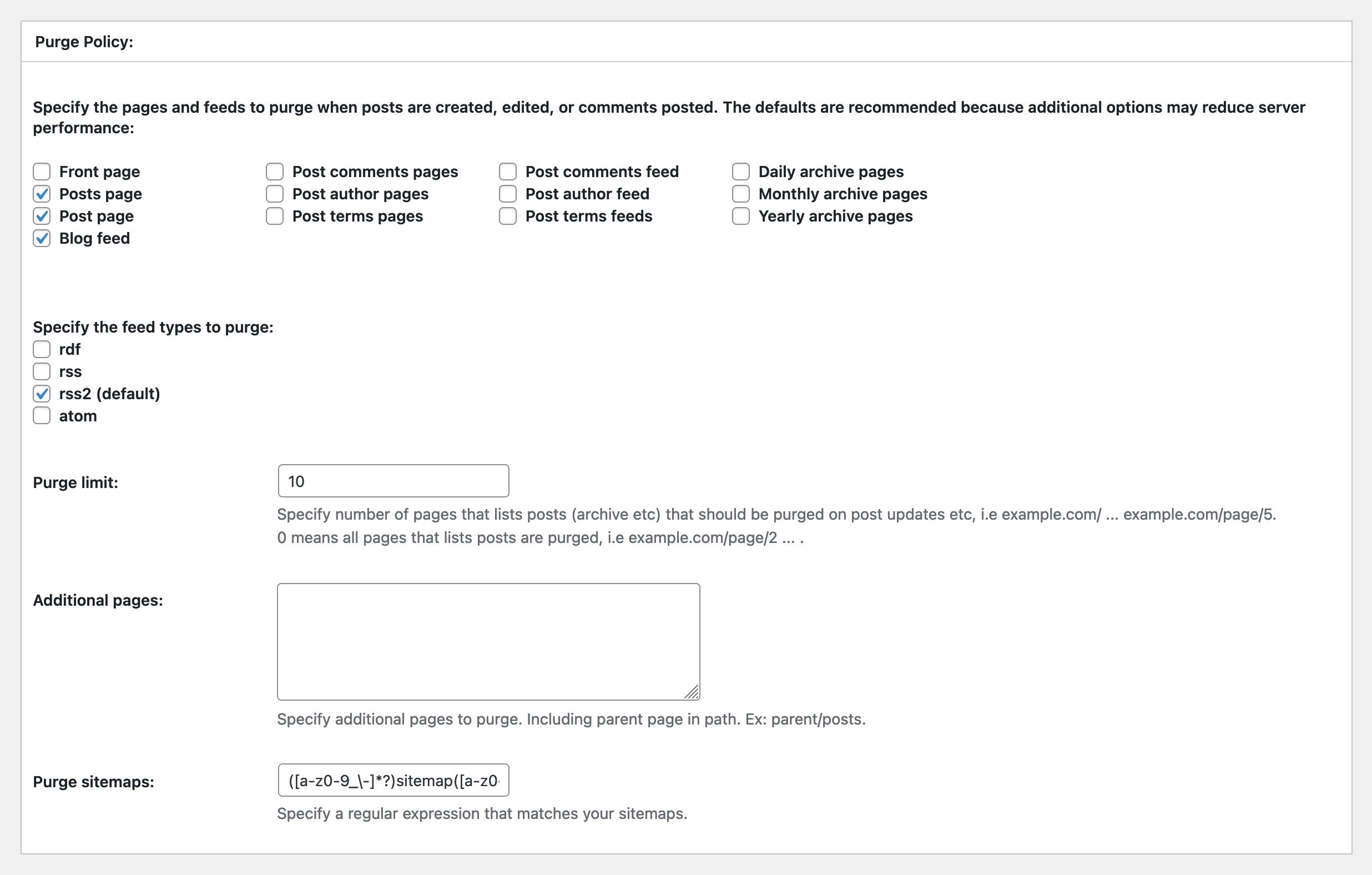Tick the Post author feed checkbox
This screenshot has width=1372, height=875.
click(508, 194)
